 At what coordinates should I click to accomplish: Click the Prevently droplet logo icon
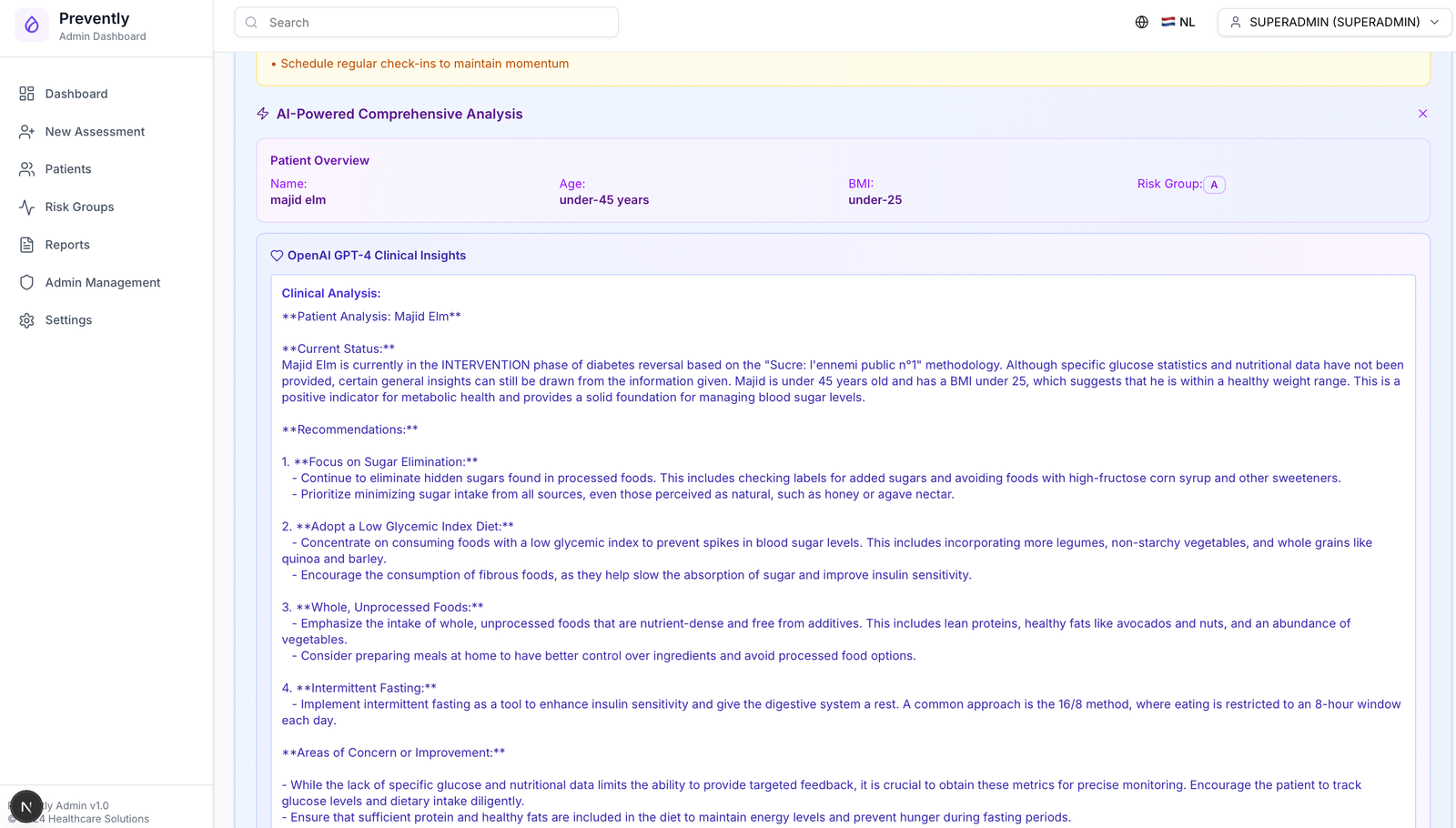click(32, 25)
